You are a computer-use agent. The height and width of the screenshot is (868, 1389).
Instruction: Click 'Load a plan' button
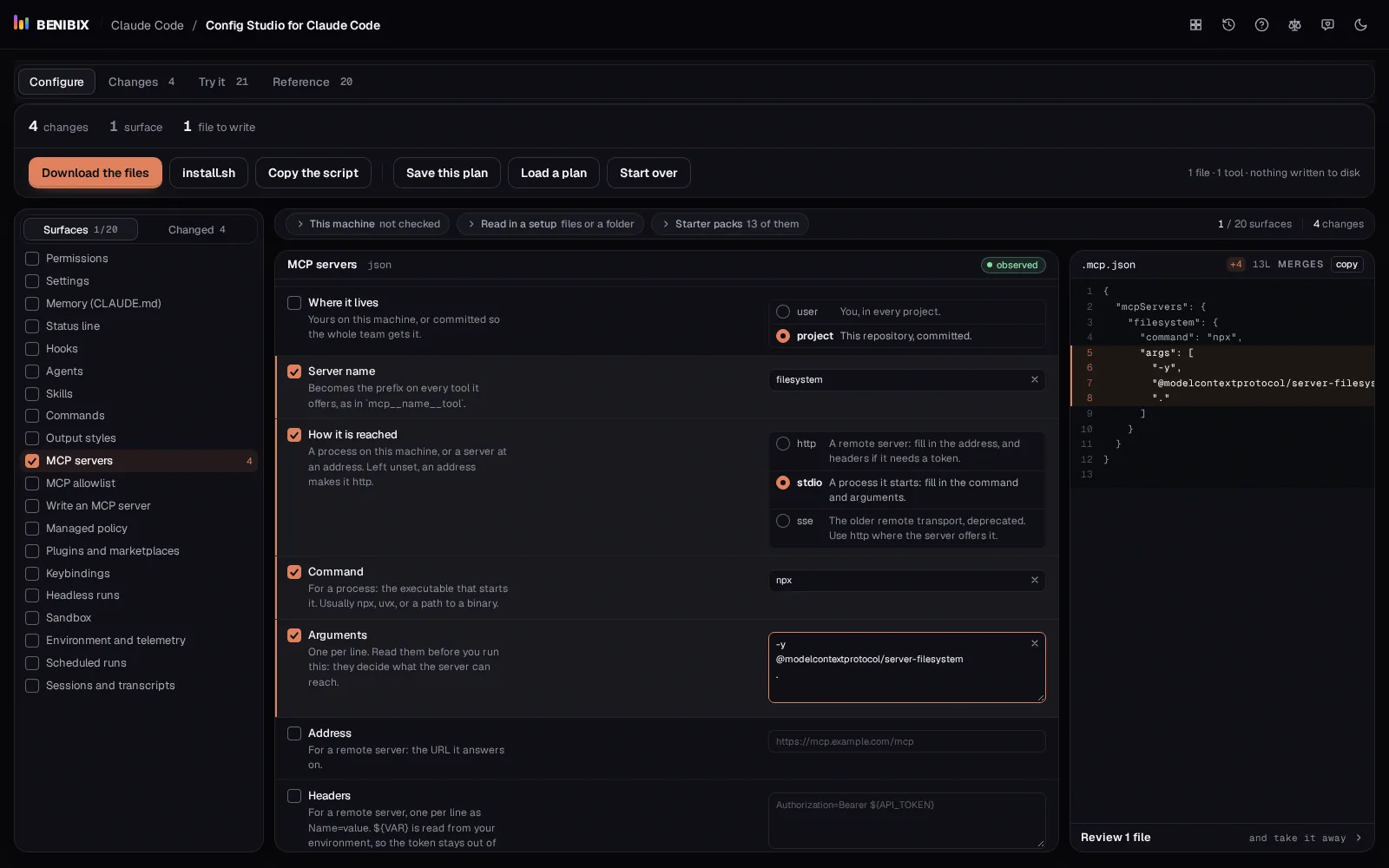point(554,173)
